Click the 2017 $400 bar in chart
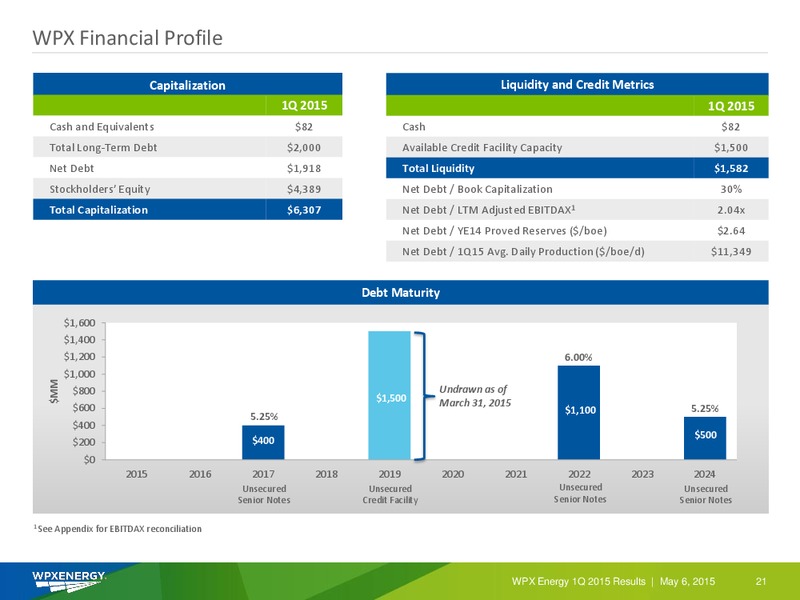Viewport: 800px width, 600px height. tap(263, 442)
